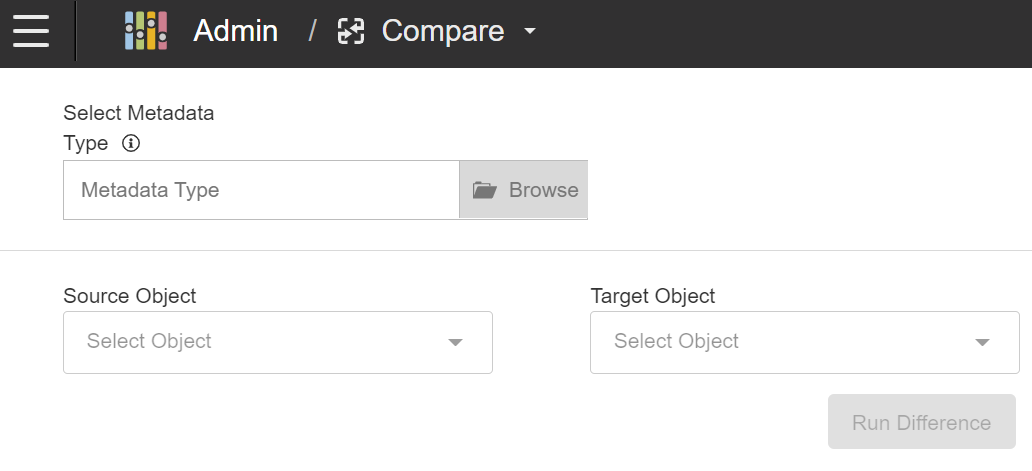Image resolution: width=1032 pixels, height=471 pixels.
Task: Go to Admin in the breadcrumb
Action: pos(235,31)
